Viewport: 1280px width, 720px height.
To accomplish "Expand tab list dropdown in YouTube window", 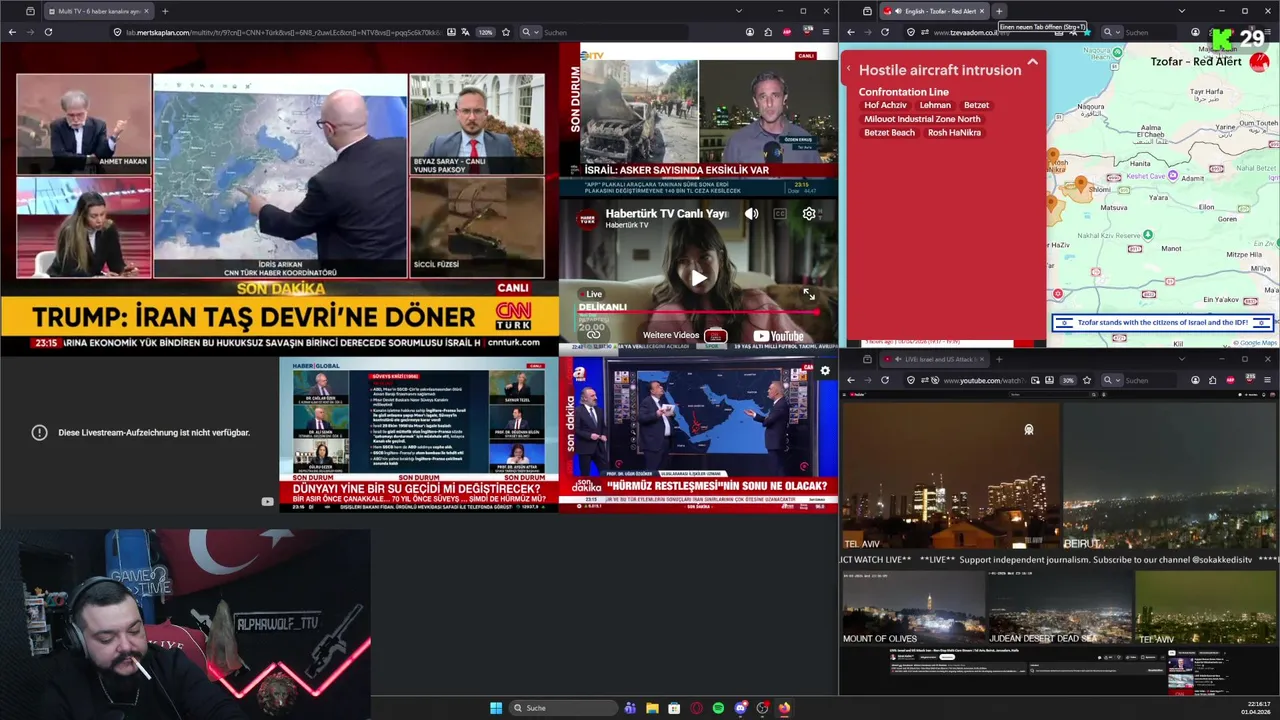I will [x=1181, y=359].
